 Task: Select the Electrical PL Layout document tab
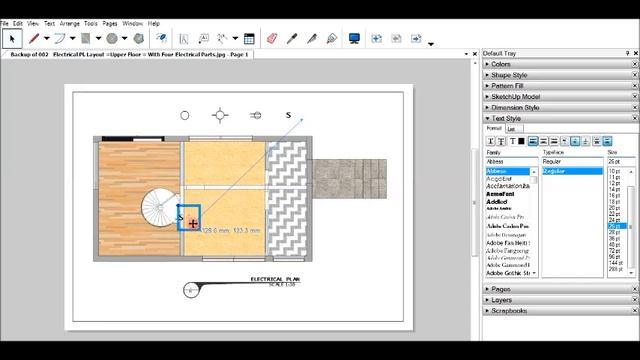point(129,54)
